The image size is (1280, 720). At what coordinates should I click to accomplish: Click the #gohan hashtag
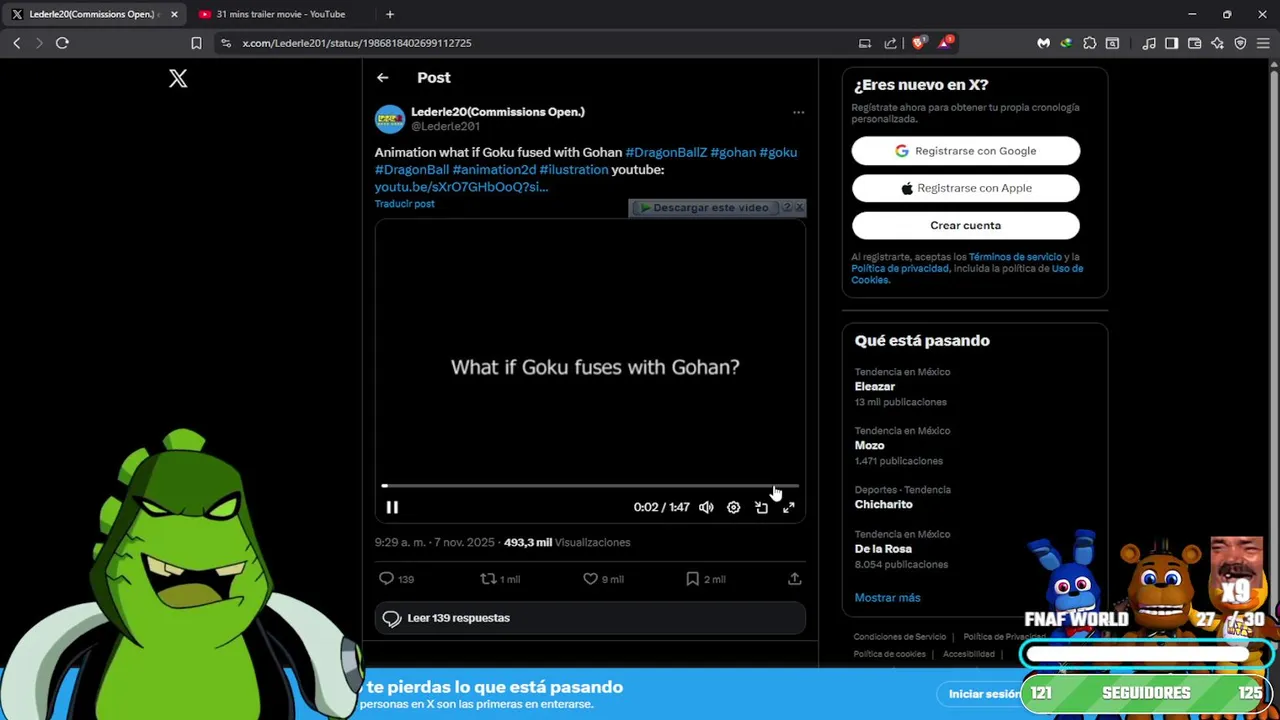(733, 152)
